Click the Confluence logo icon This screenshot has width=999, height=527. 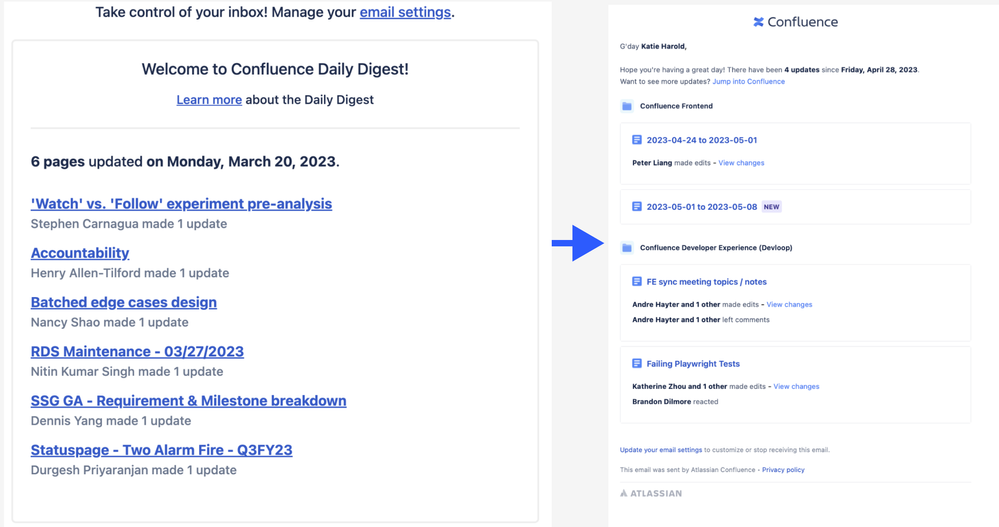click(758, 22)
